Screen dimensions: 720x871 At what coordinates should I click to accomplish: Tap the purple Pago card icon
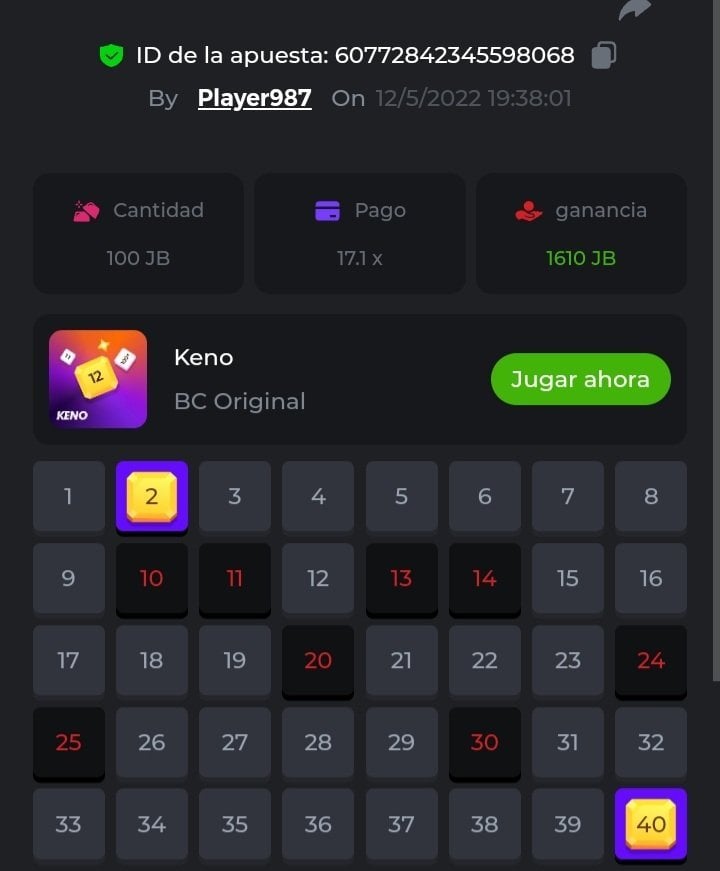pos(327,211)
